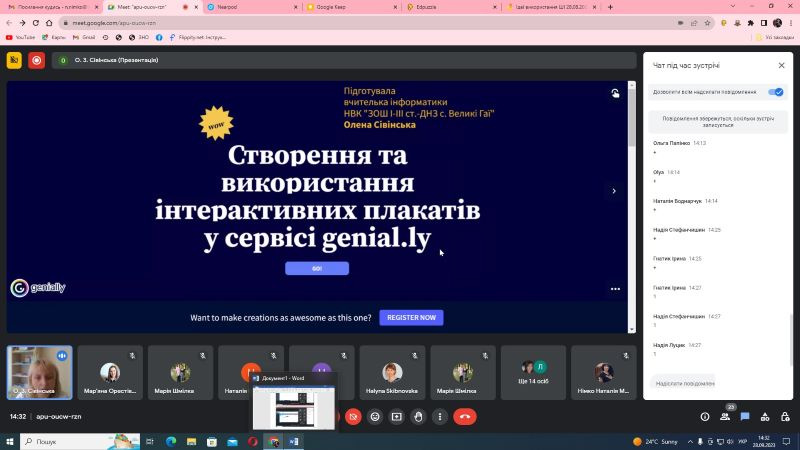The height and width of the screenshot is (450, 800).
Task: Open a new browser tab
Action: click(610, 7)
